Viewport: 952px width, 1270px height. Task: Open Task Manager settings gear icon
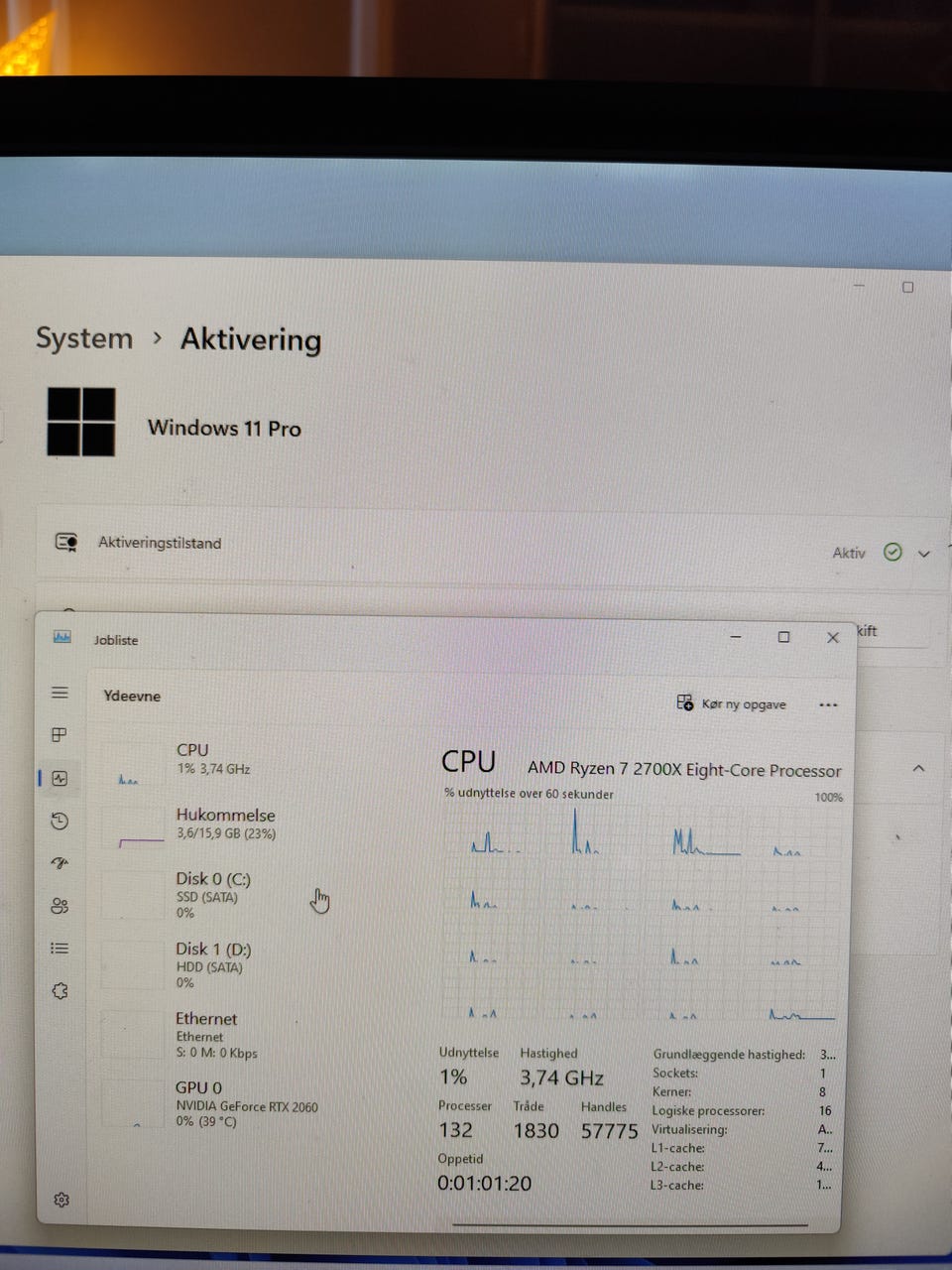coord(61,1200)
